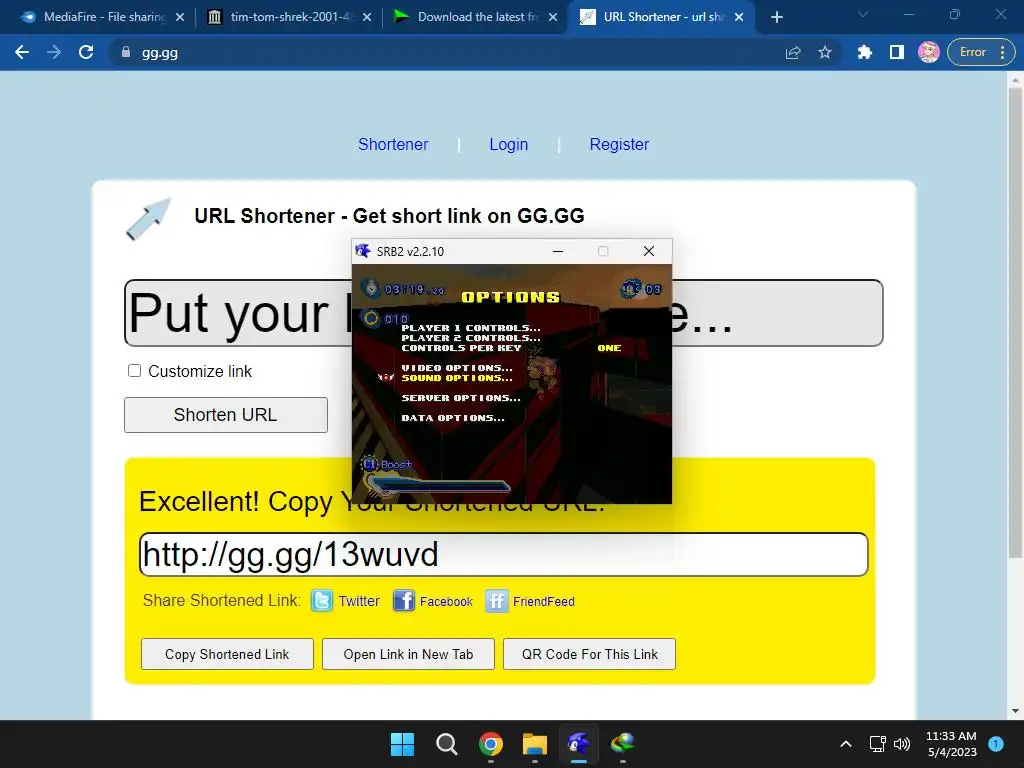
Task: Open the Chrome profile avatar
Action: pos(929,52)
